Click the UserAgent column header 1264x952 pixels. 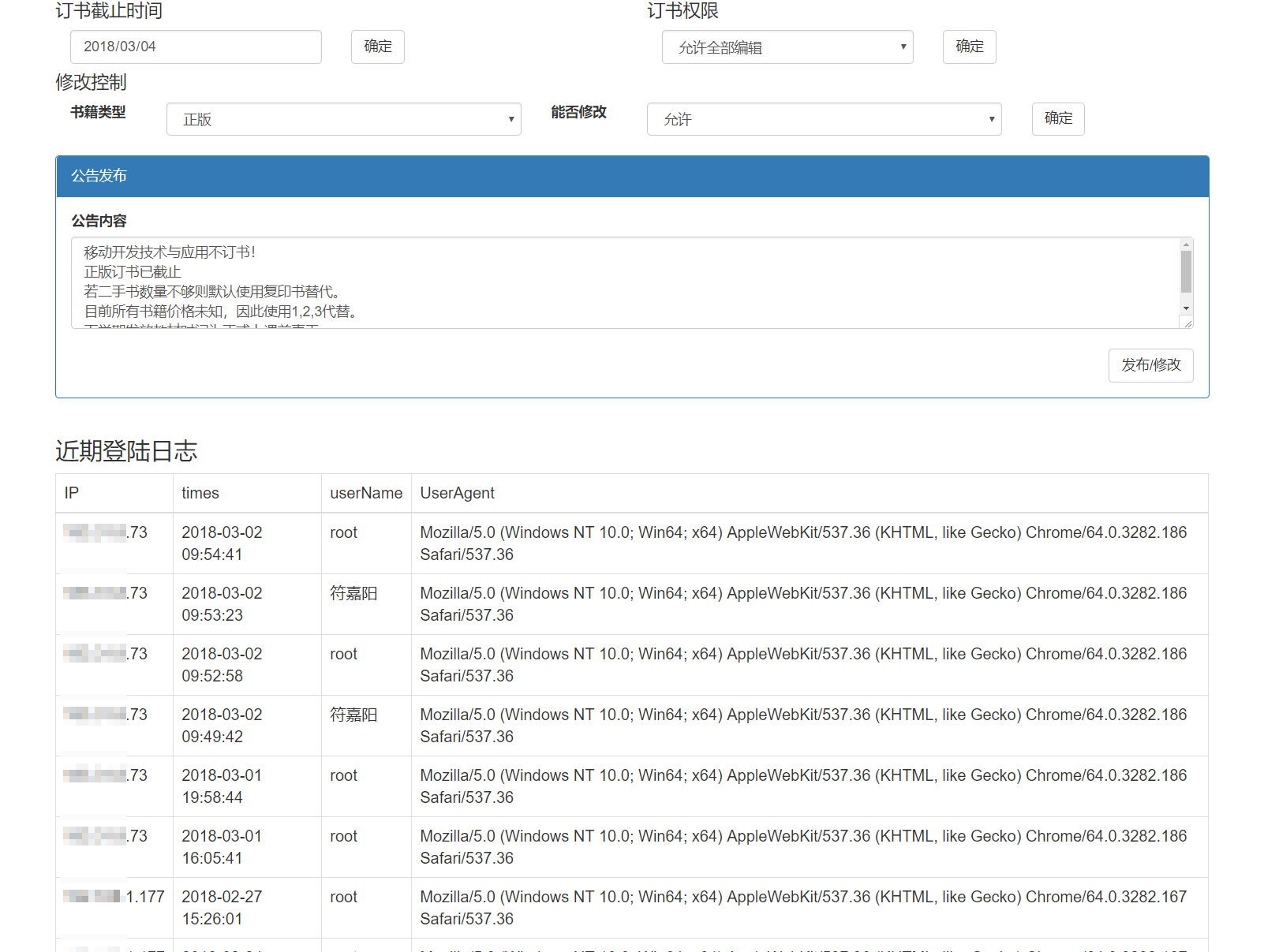point(458,493)
